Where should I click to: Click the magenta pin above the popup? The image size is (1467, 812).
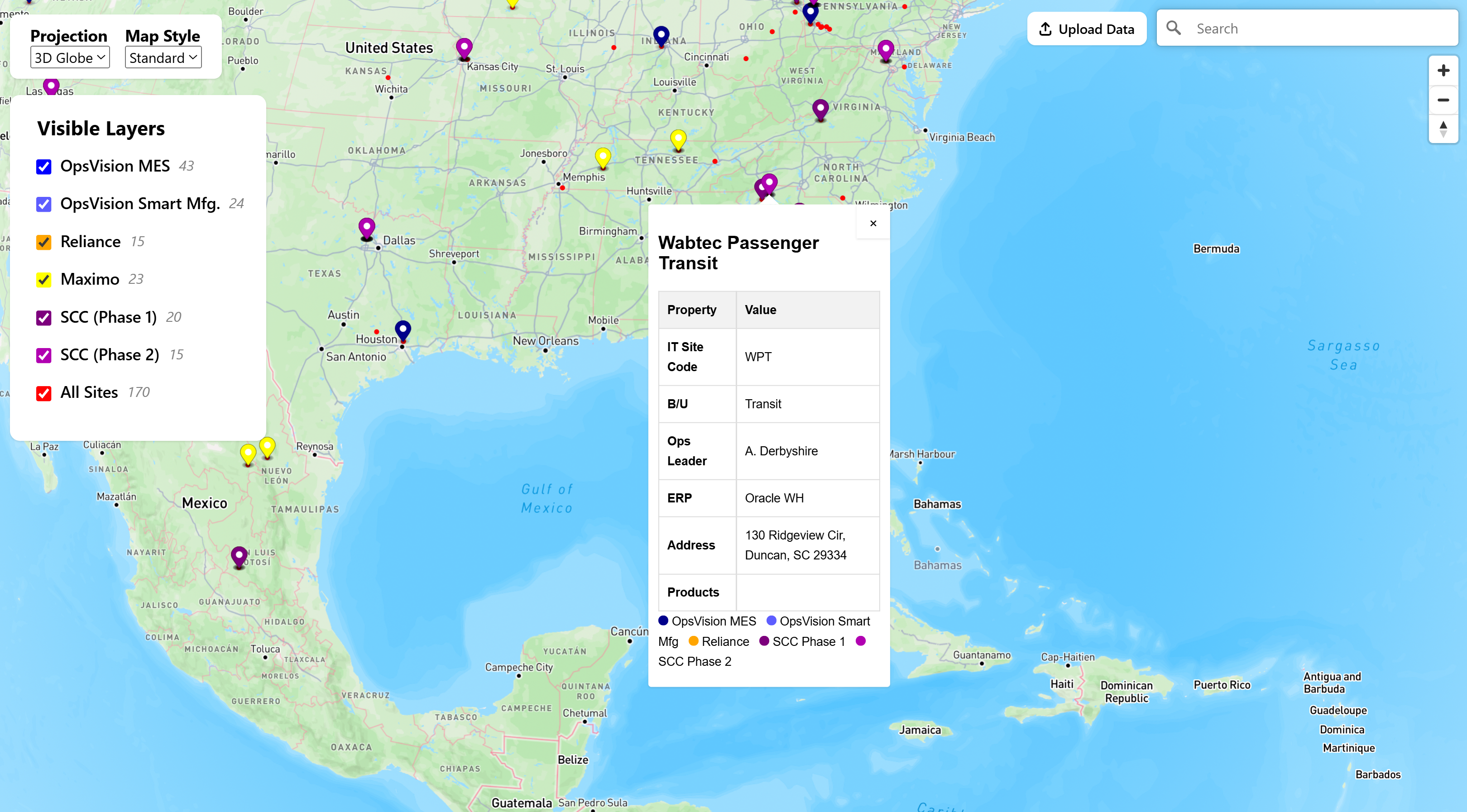pos(769,185)
